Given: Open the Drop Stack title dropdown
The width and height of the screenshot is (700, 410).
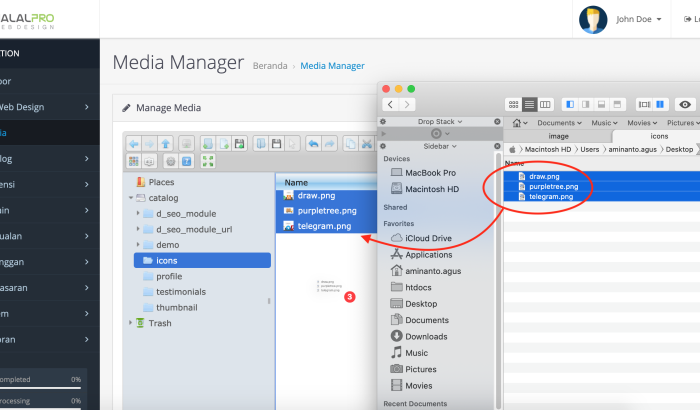Looking at the screenshot, I should pyautogui.click(x=440, y=121).
